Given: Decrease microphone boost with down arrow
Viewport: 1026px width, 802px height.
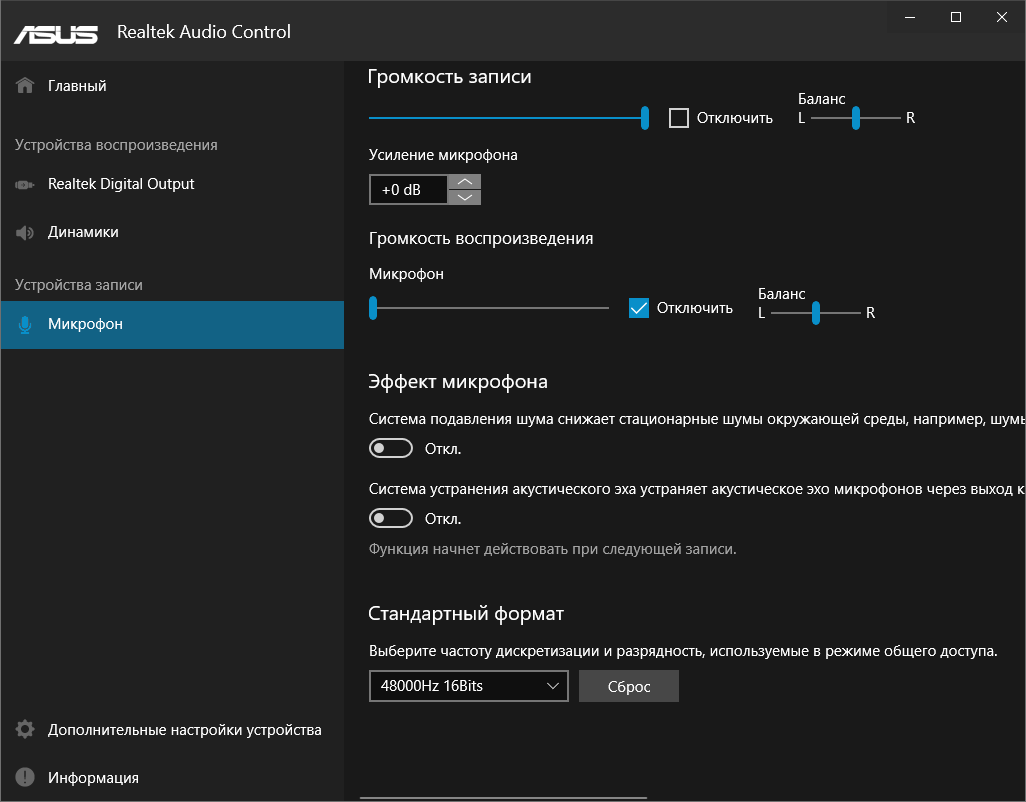Looking at the screenshot, I should point(465,197).
